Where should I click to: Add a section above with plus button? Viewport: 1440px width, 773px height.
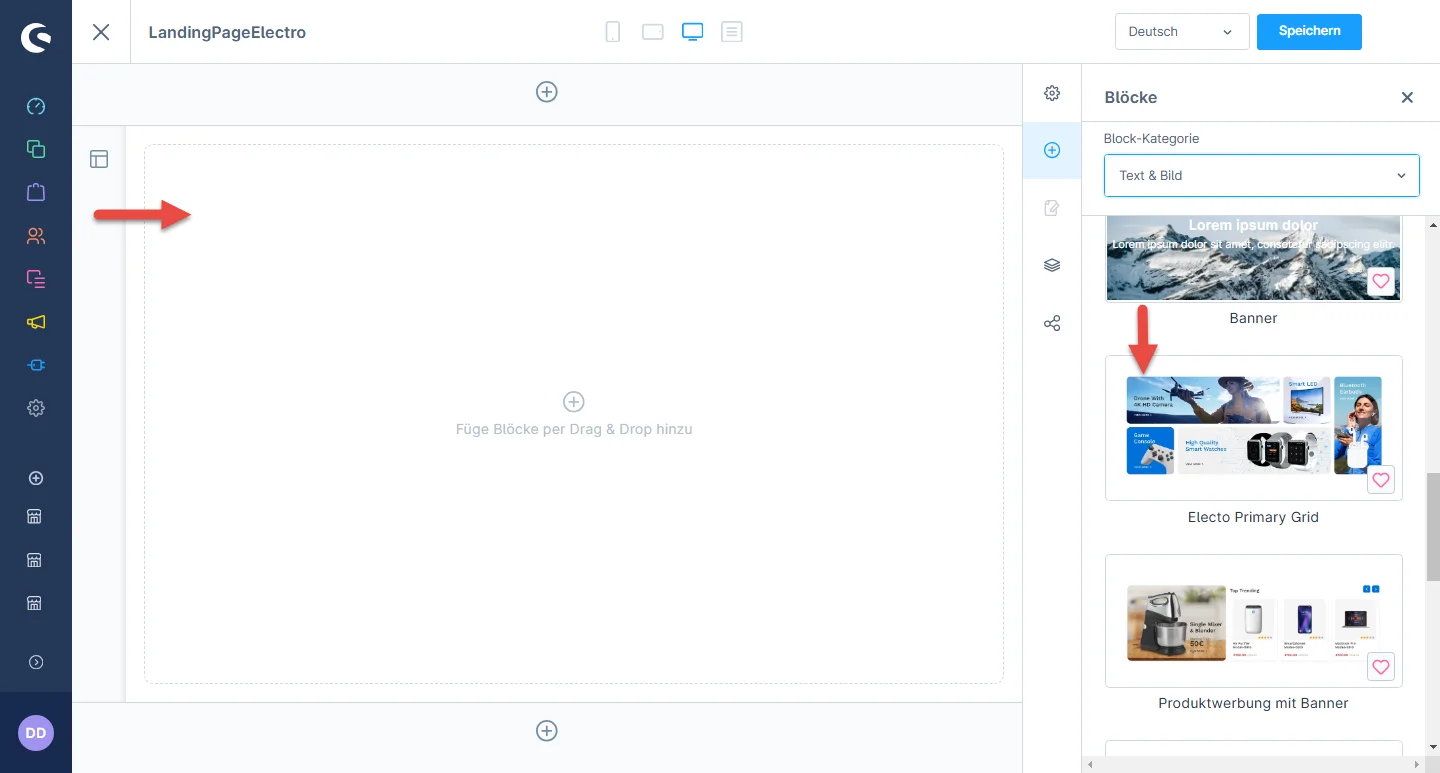[547, 92]
